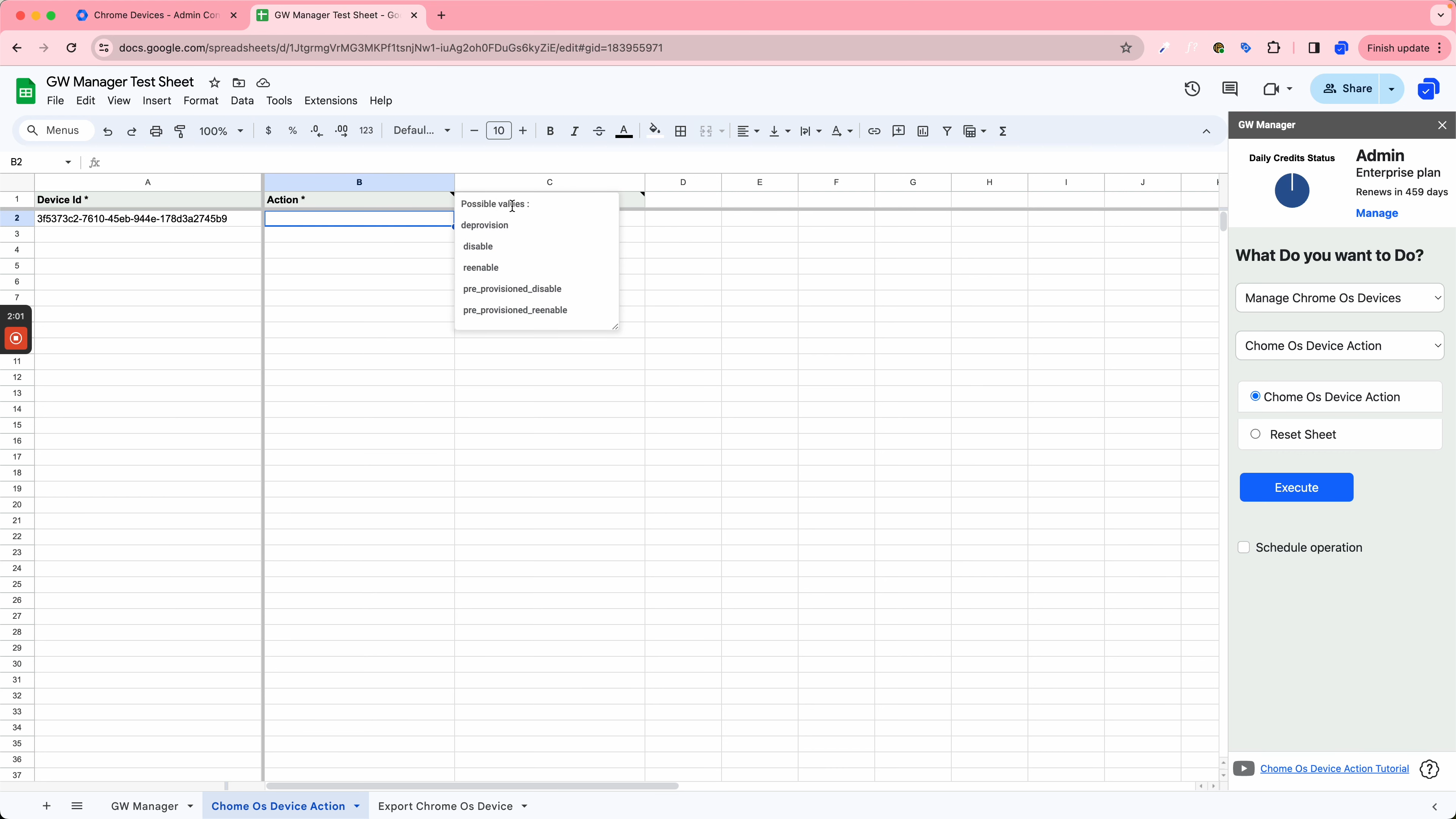1456x819 pixels.
Task: Select Reset Sheet radio option
Action: coord(1255,434)
